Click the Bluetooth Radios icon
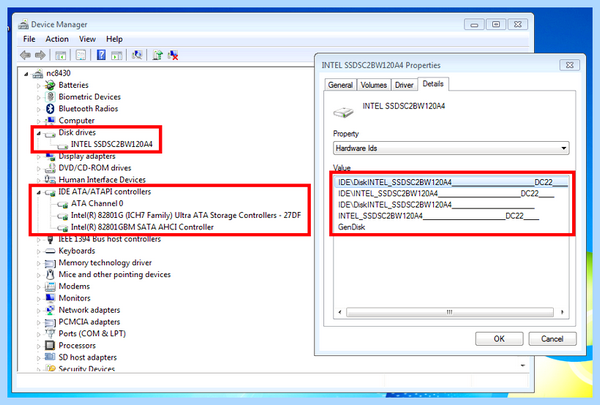This screenshot has height=405, width=600. [50, 109]
